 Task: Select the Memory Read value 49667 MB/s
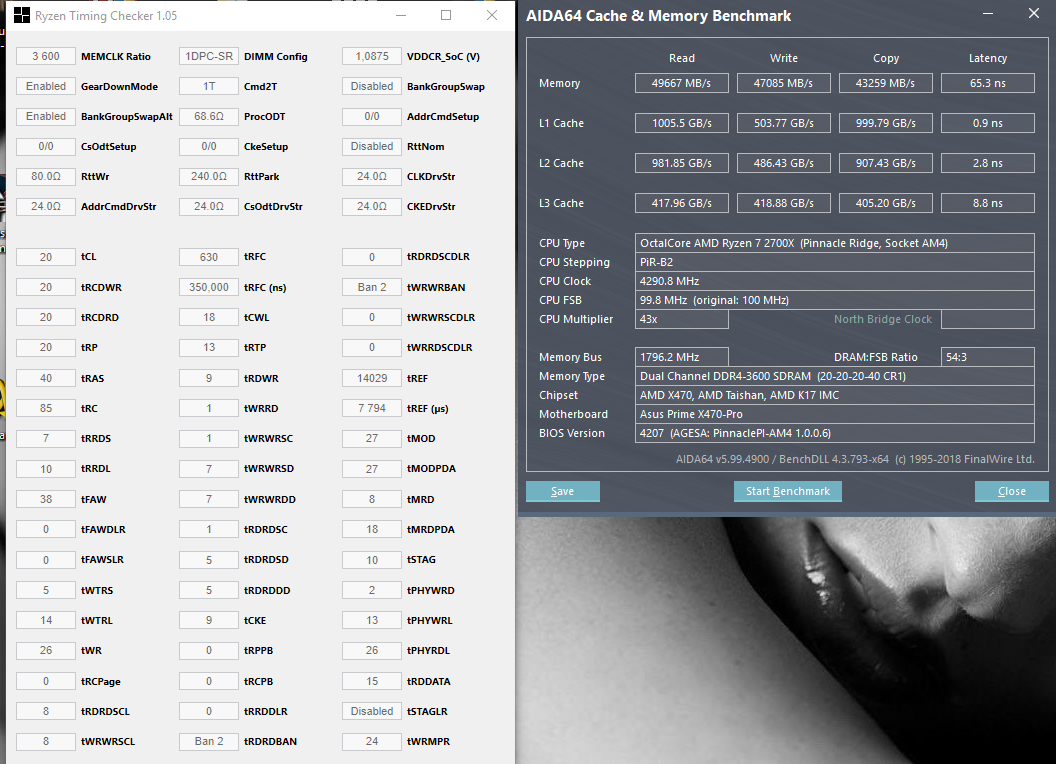pos(682,83)
